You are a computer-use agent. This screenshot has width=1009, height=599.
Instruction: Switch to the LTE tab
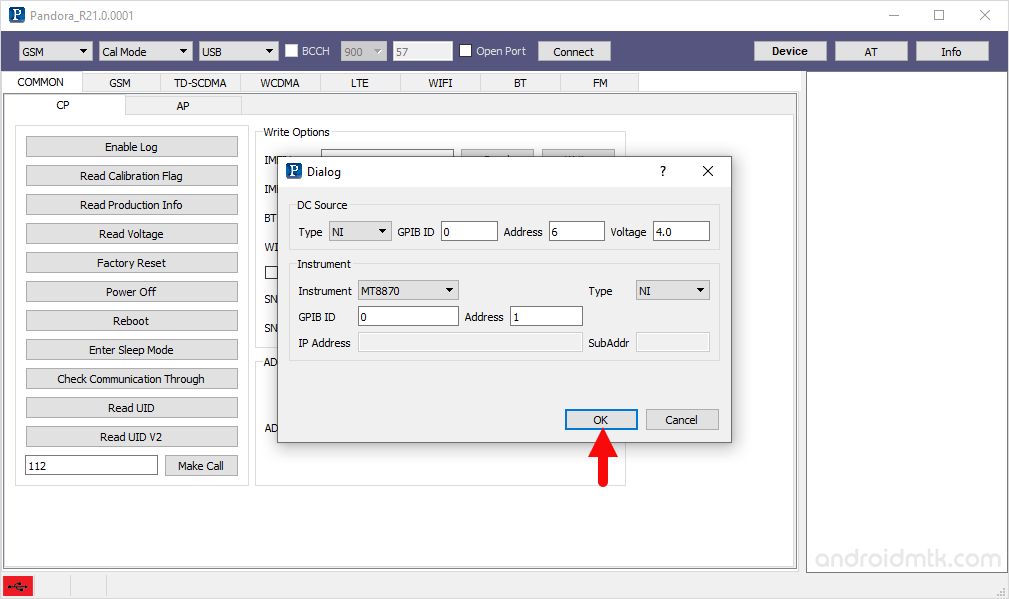point(359,83)
